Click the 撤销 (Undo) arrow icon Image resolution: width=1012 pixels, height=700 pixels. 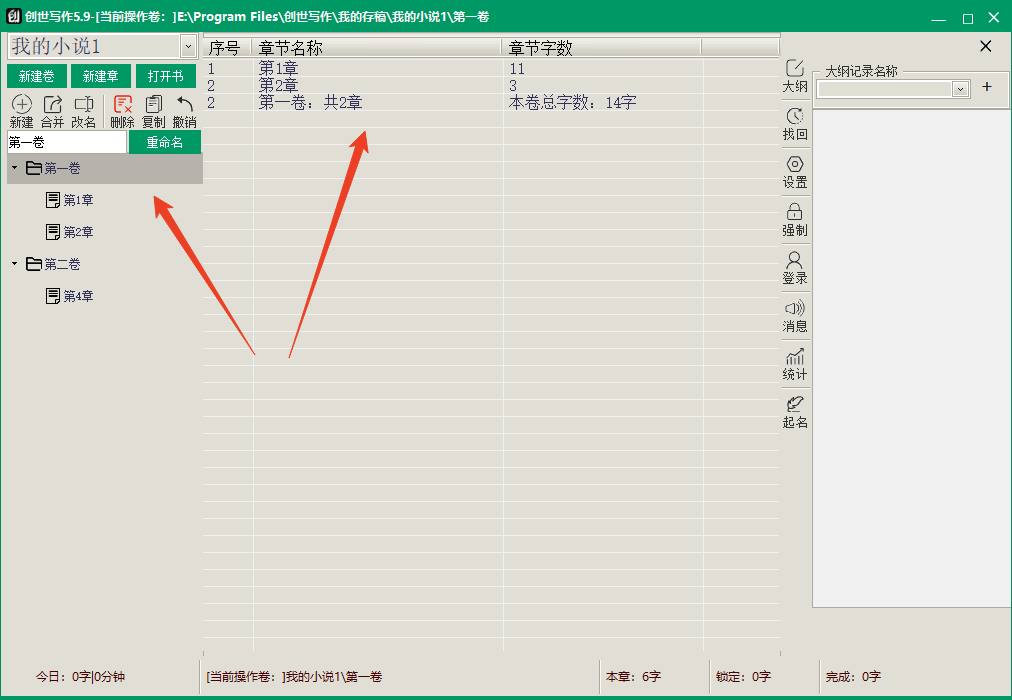(x=185, y=105)
